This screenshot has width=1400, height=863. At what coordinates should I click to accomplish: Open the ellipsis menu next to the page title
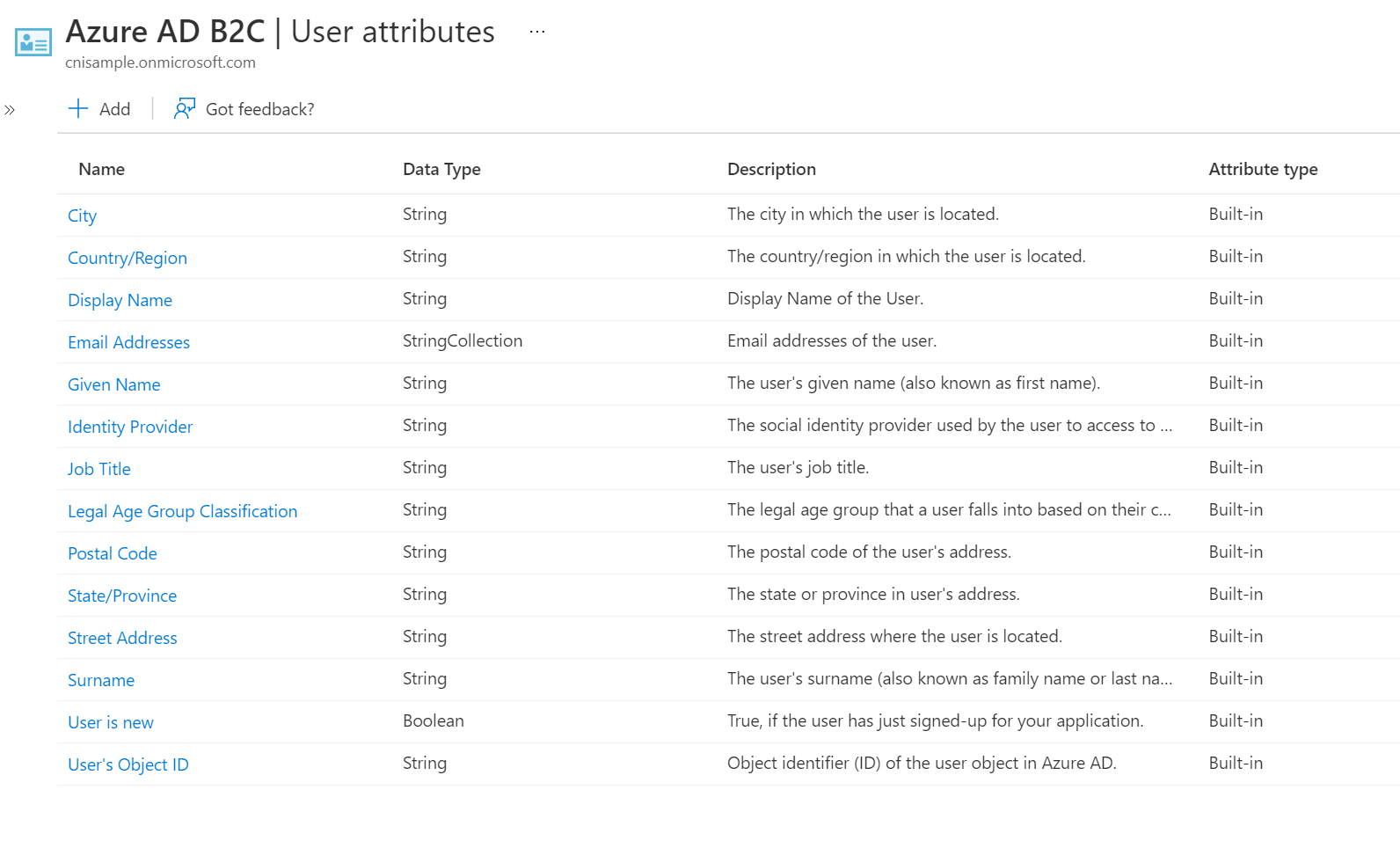click(536, 30)
